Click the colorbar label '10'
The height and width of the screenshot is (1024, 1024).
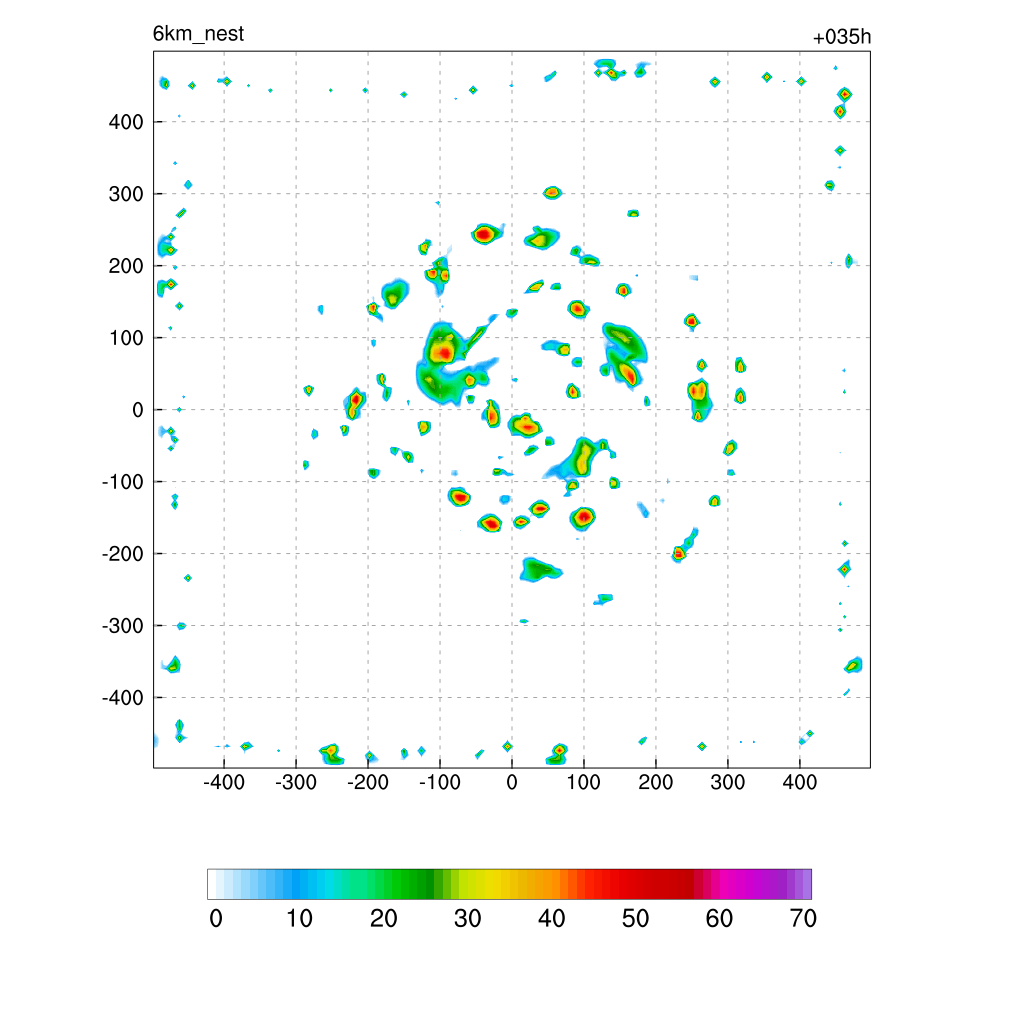point(299,919)
